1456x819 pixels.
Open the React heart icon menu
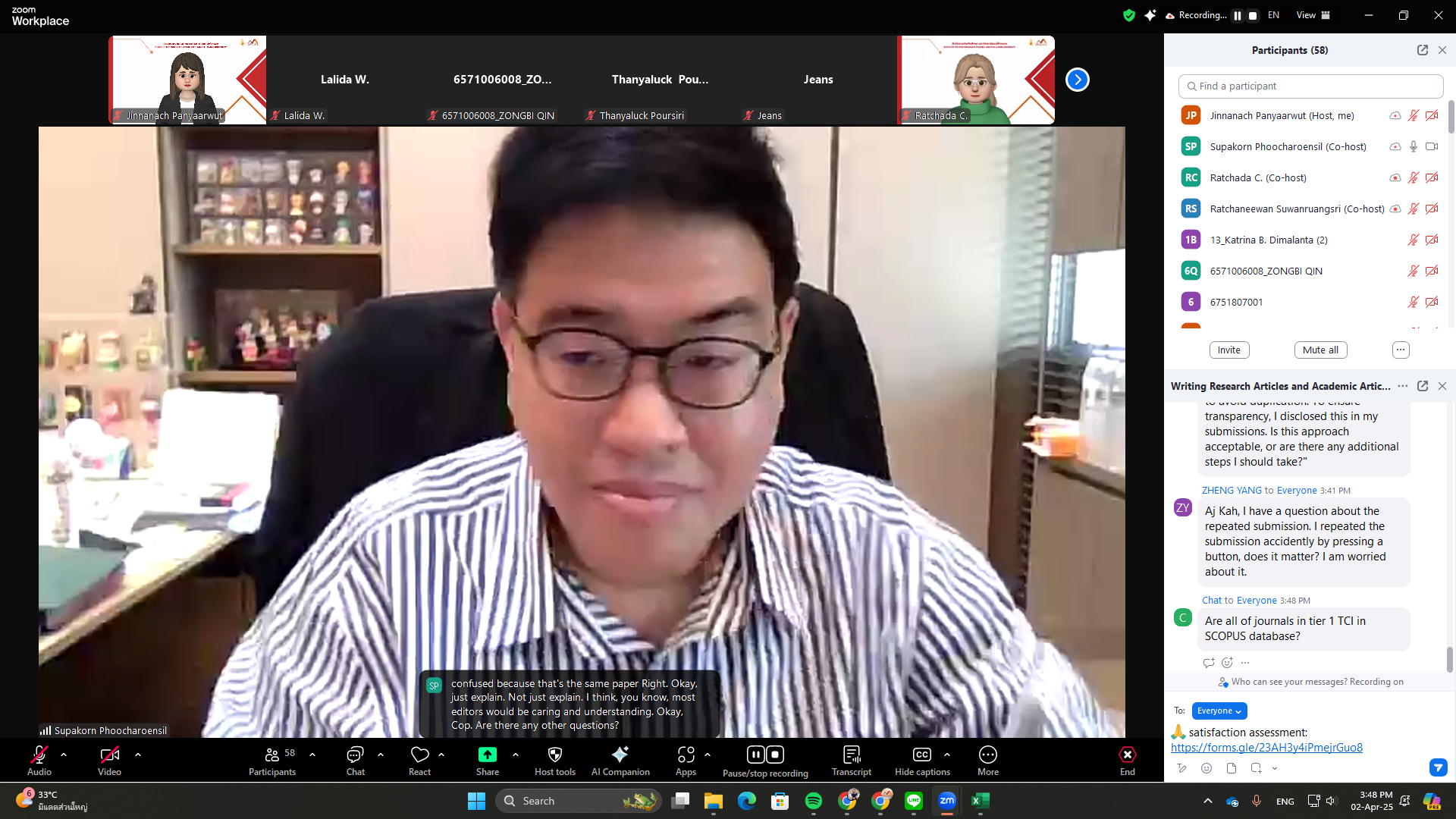coord(419,755)
